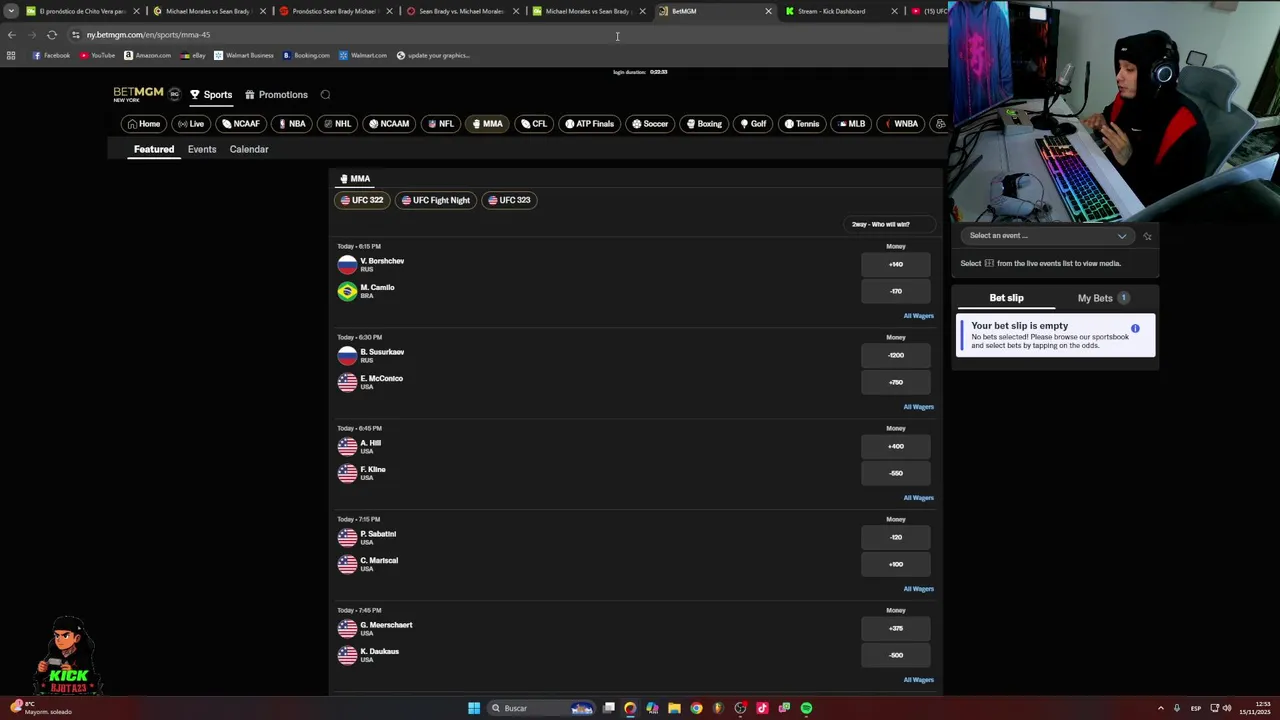Open TikTok from the taskbar
This screenshot has height=720, width=1280.
(762, 708)
